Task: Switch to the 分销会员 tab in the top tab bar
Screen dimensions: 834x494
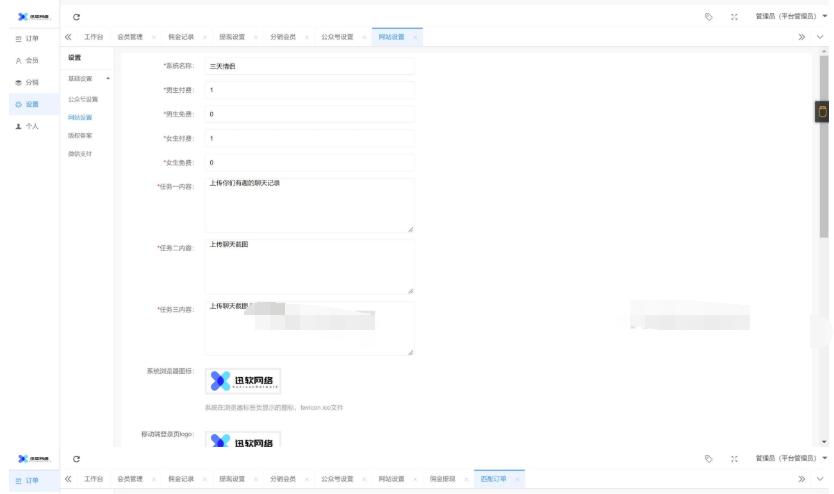Action: 283,37
